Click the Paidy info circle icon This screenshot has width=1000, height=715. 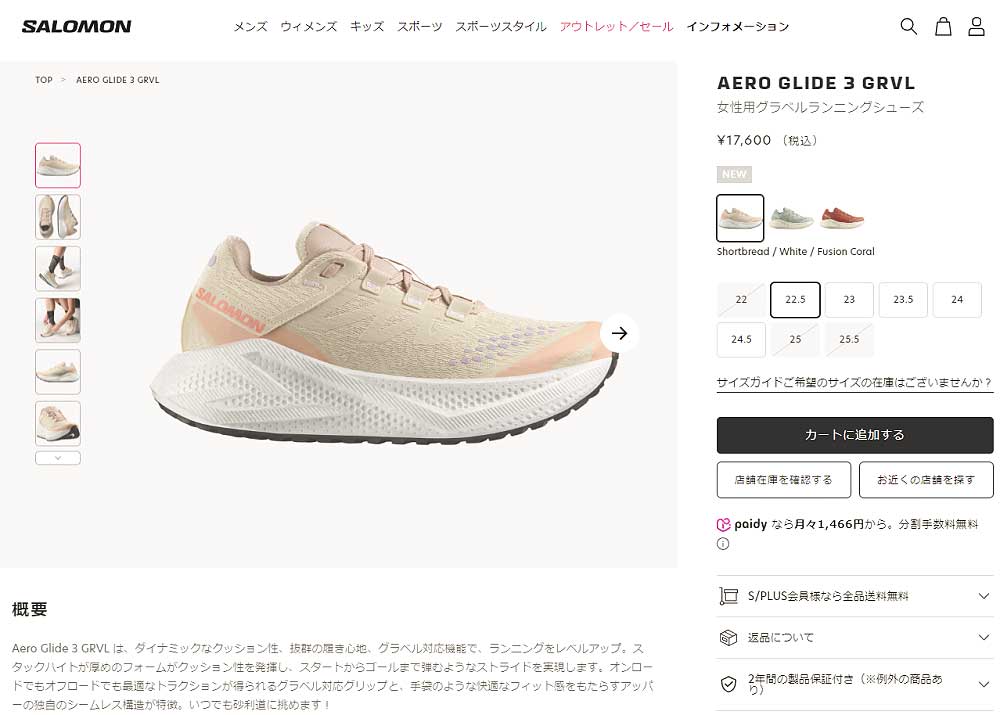tap(723, 544)
